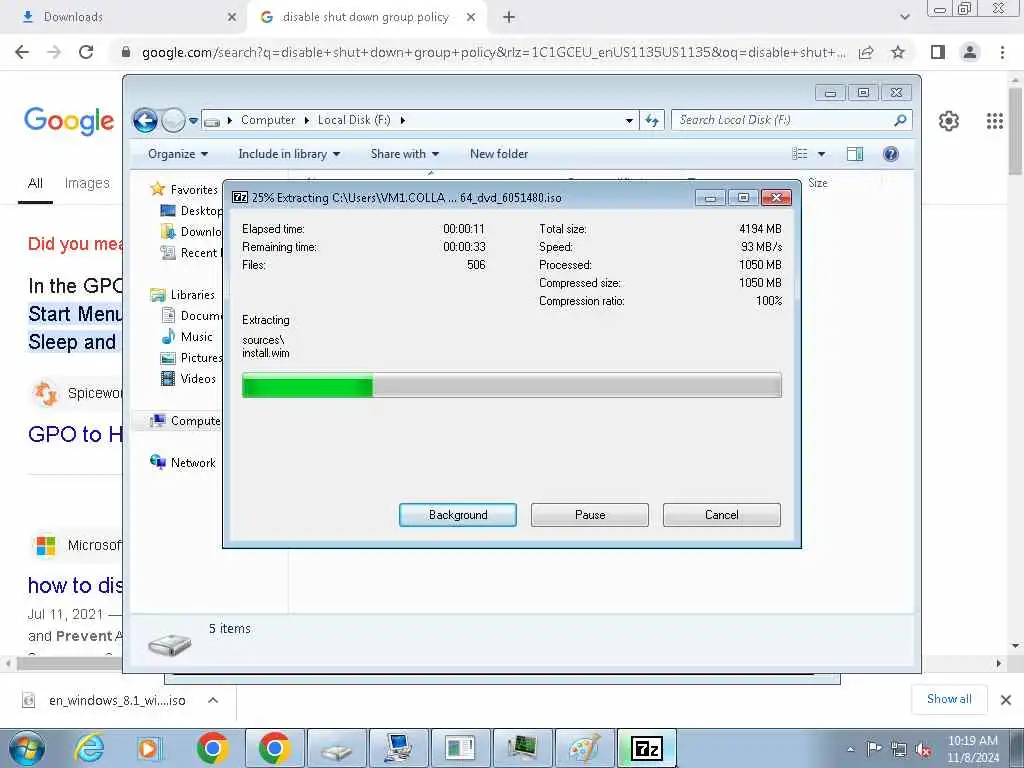Open the address bar history dropdown

click(x=629, y=120)
